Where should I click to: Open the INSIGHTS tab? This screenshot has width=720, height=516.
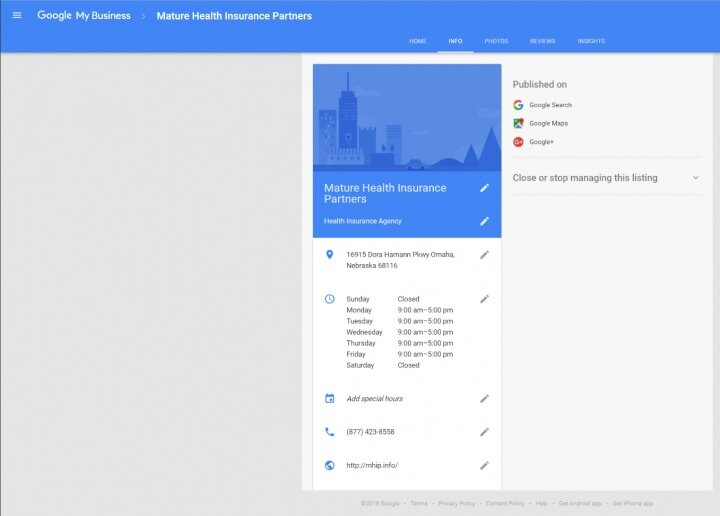coord(591,41)
